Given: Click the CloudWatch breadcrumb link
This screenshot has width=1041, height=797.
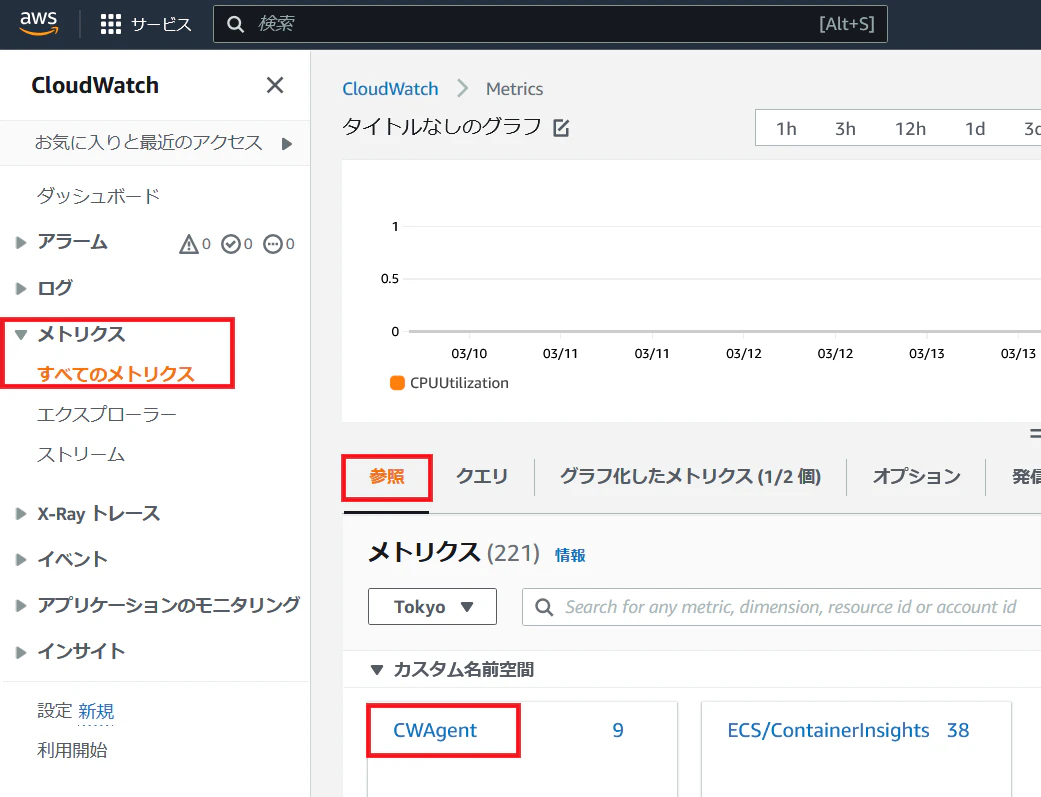Looking at the screenshot, I should [390, 89].
